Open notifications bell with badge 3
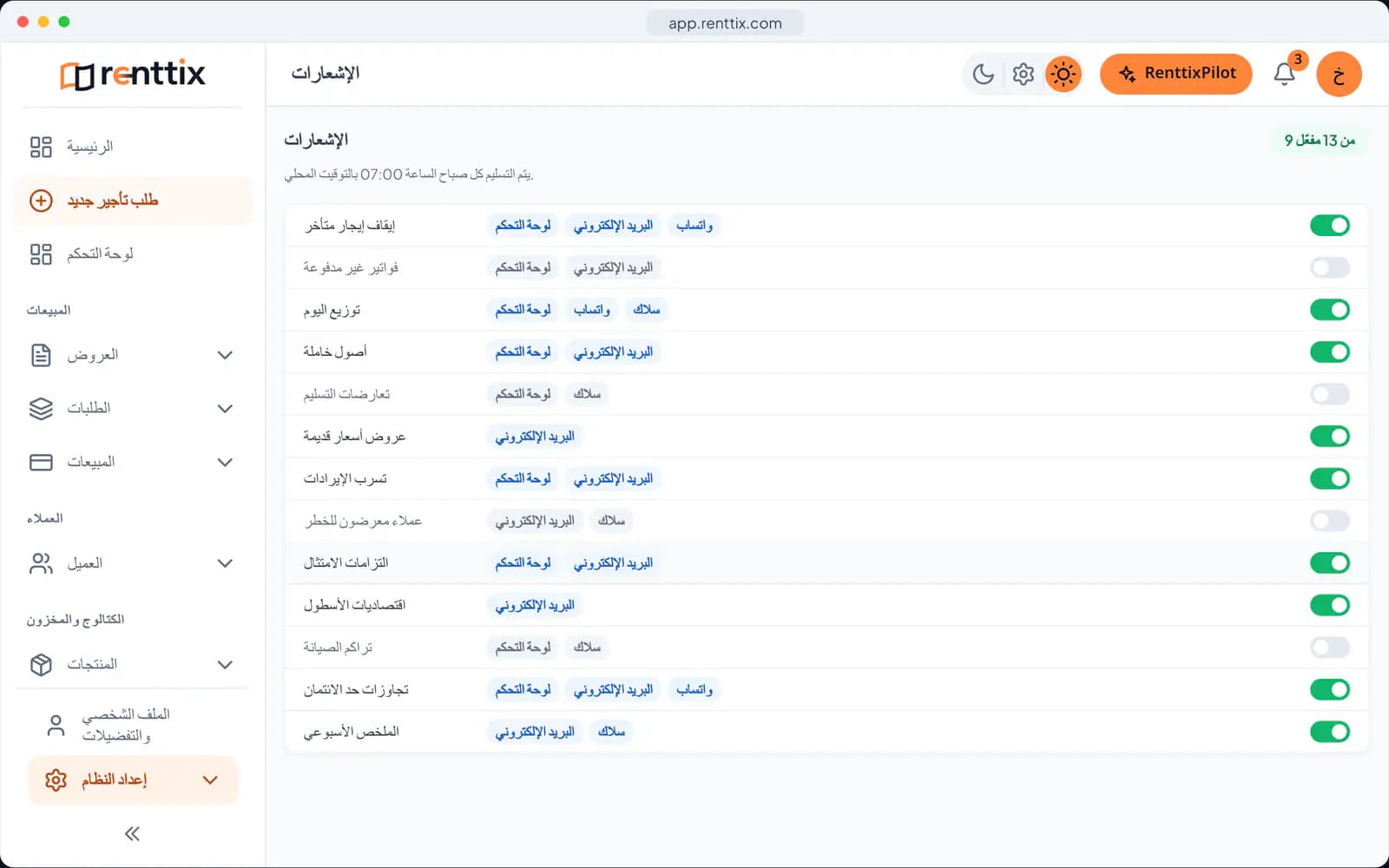The height and width of the screenshot is (868, 1389). pyautogui.click(x=1285, y=74)
